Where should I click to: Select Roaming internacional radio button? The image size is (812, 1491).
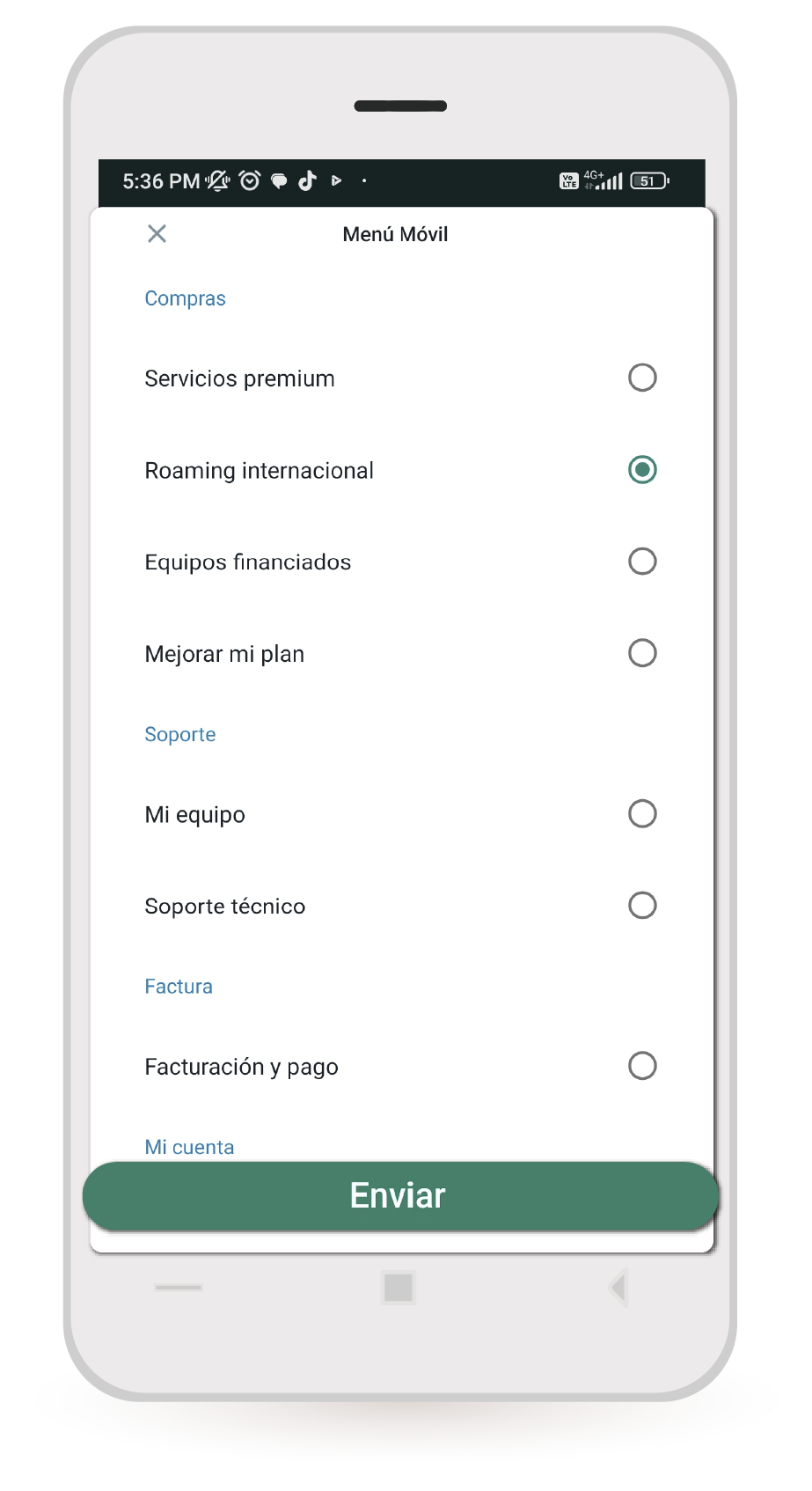coord(642,470)
